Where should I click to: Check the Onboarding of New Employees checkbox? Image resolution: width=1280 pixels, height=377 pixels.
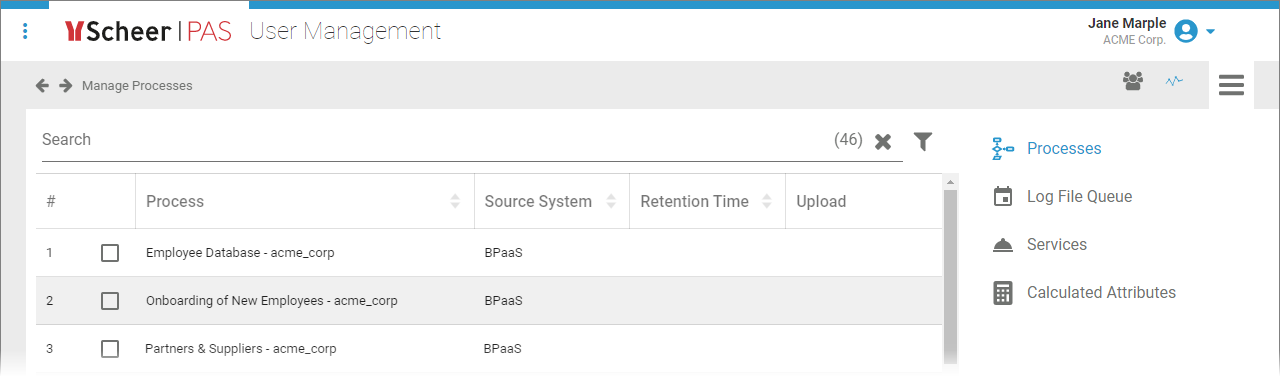[110, 301]
